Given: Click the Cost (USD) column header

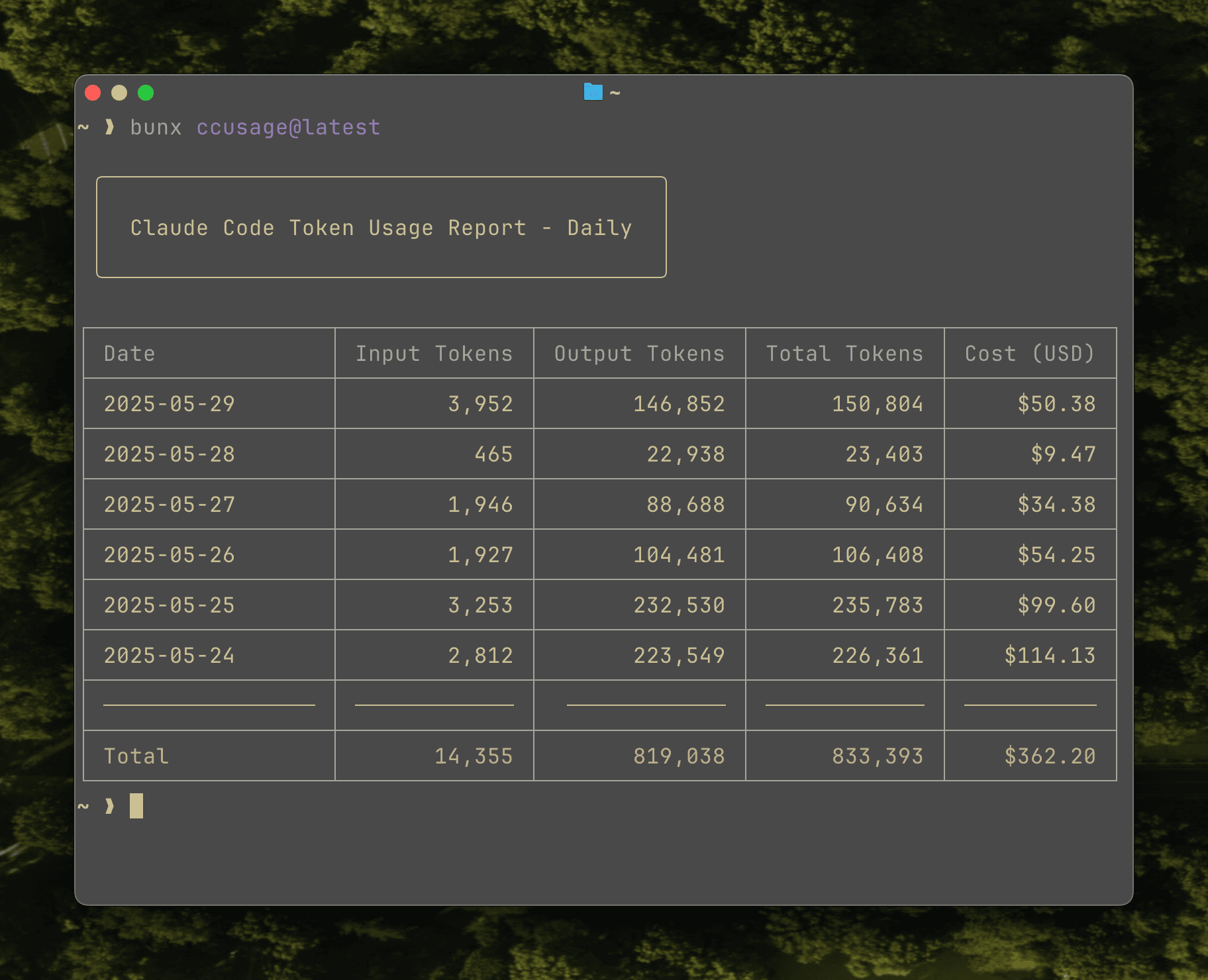Looking at the screenshot, I should pos(1030,354).
